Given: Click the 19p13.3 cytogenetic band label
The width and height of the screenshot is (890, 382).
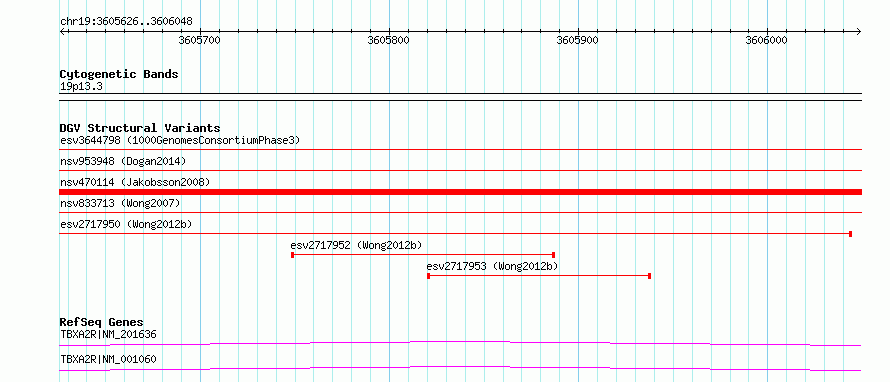Looking at the screenshot, I should click(82, 87).
